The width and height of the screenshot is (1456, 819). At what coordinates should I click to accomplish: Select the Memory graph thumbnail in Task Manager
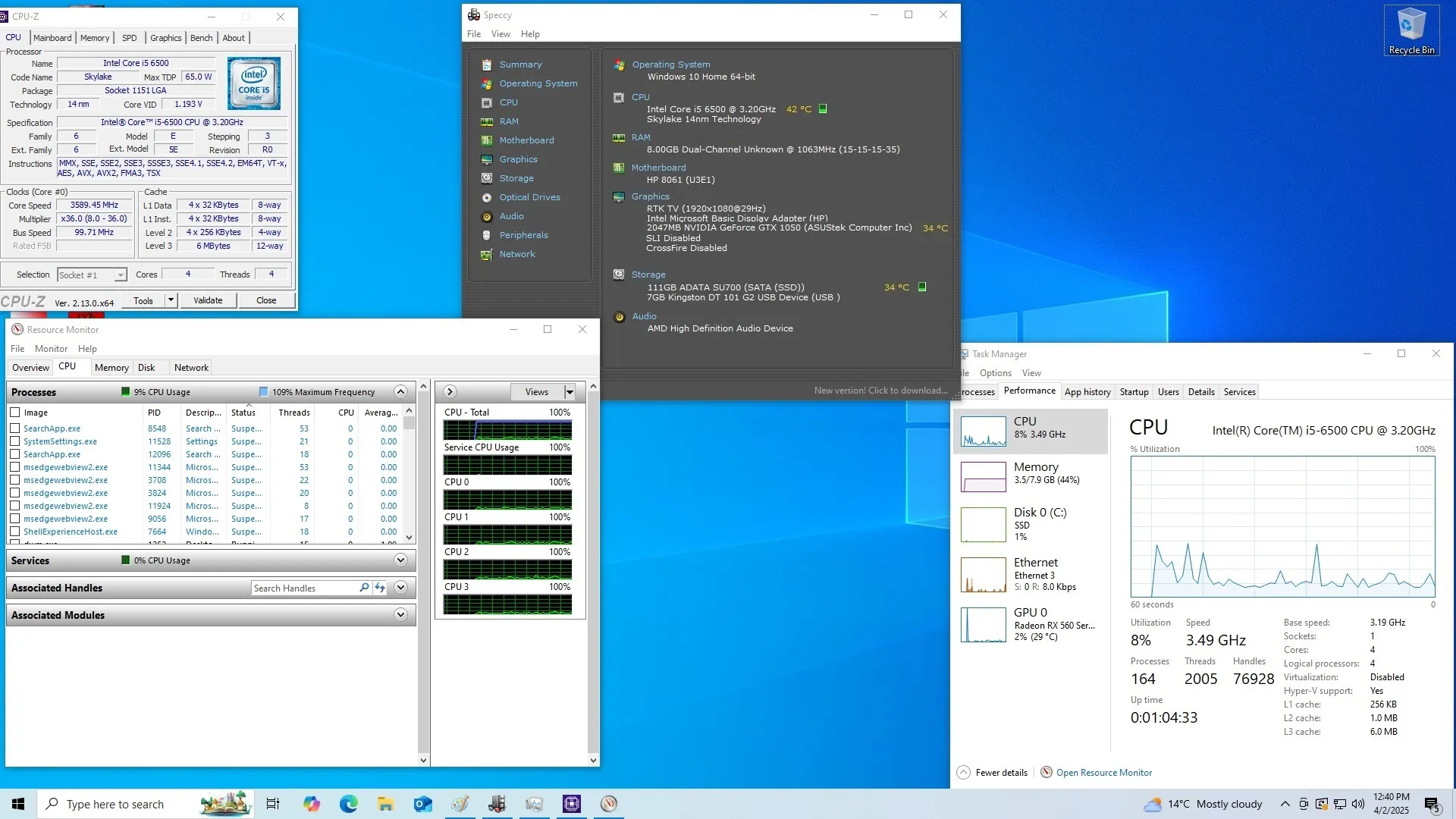point(984,476)
